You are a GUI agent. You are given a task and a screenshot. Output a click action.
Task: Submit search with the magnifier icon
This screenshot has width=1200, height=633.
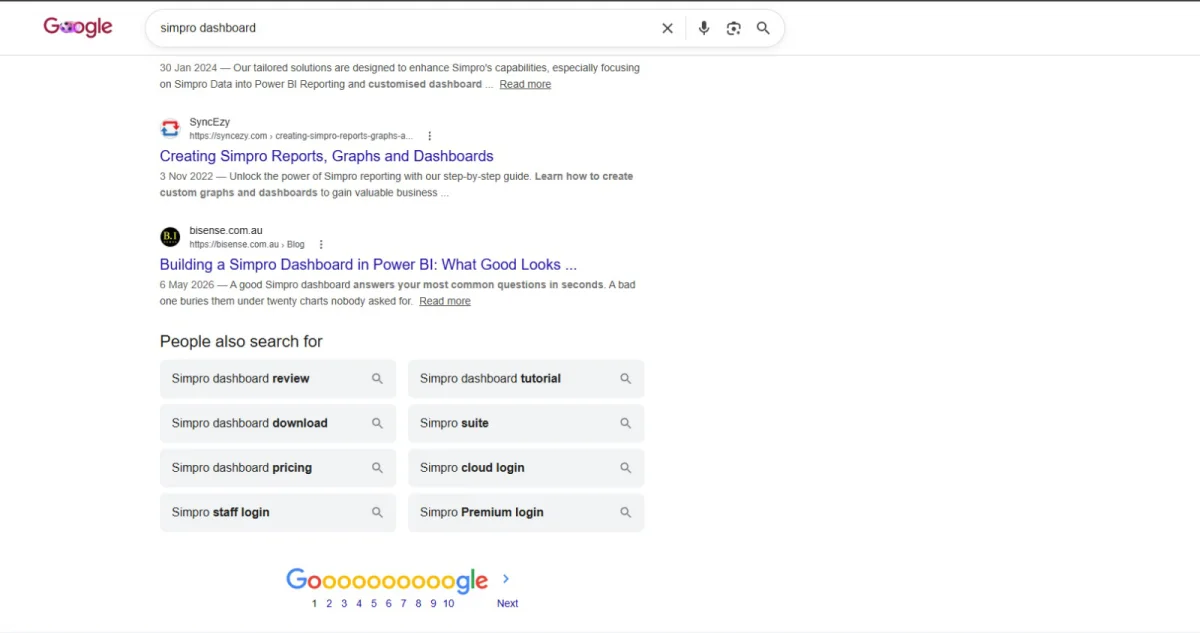tap(763, 28)
